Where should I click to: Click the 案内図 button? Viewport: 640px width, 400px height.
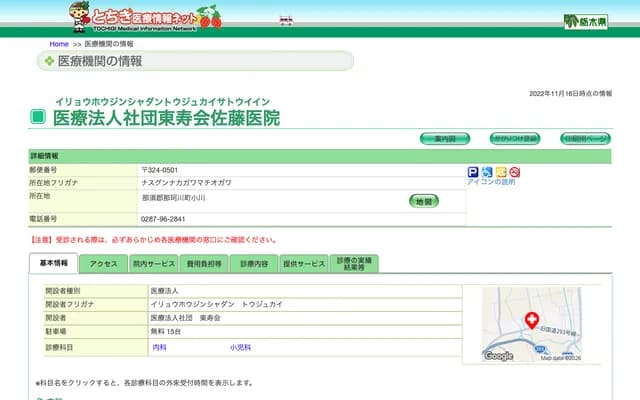445,139
